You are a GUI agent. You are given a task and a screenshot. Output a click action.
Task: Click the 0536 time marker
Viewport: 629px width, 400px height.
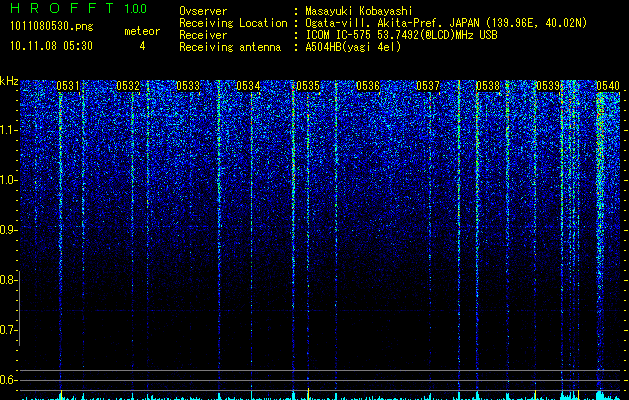click(x=368, y=86)
